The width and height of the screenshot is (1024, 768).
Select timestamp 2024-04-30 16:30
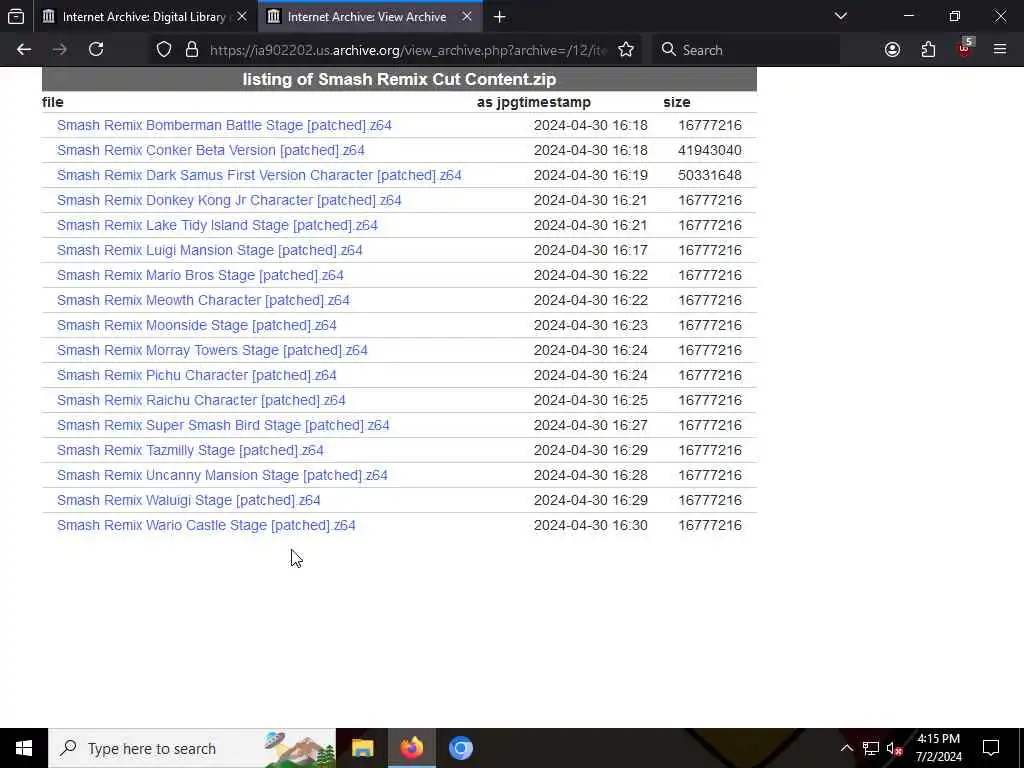590,525
